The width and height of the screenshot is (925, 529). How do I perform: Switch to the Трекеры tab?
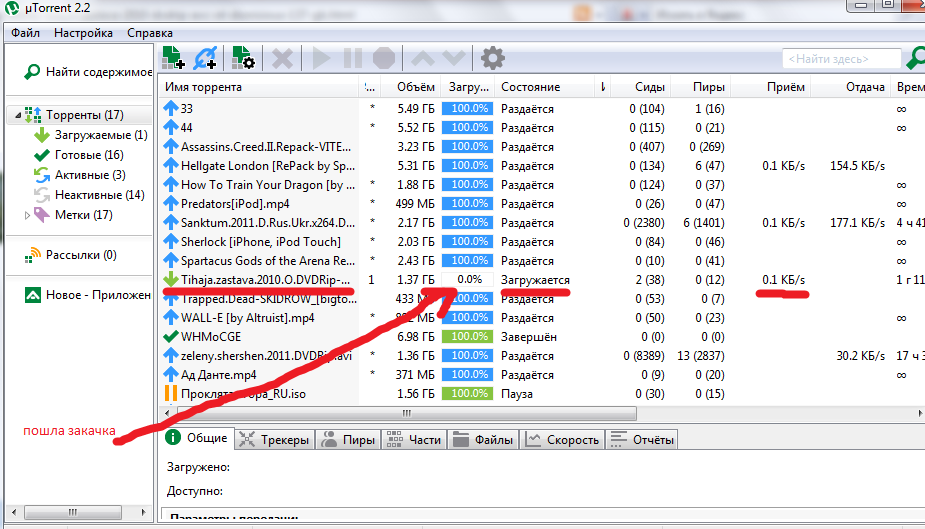(274, 440)
